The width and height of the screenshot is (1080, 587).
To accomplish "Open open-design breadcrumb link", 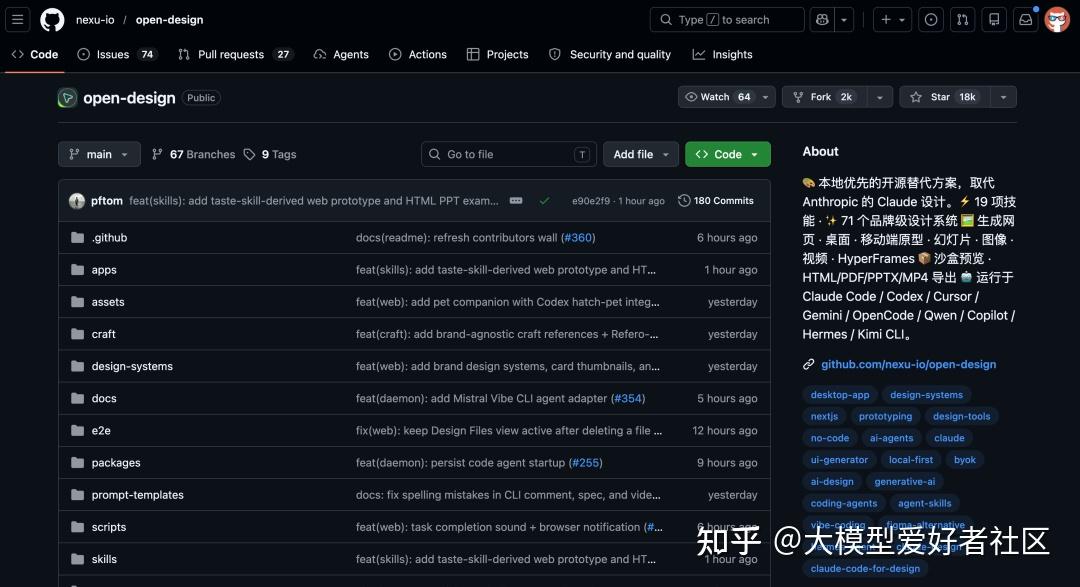I will 169,19.
